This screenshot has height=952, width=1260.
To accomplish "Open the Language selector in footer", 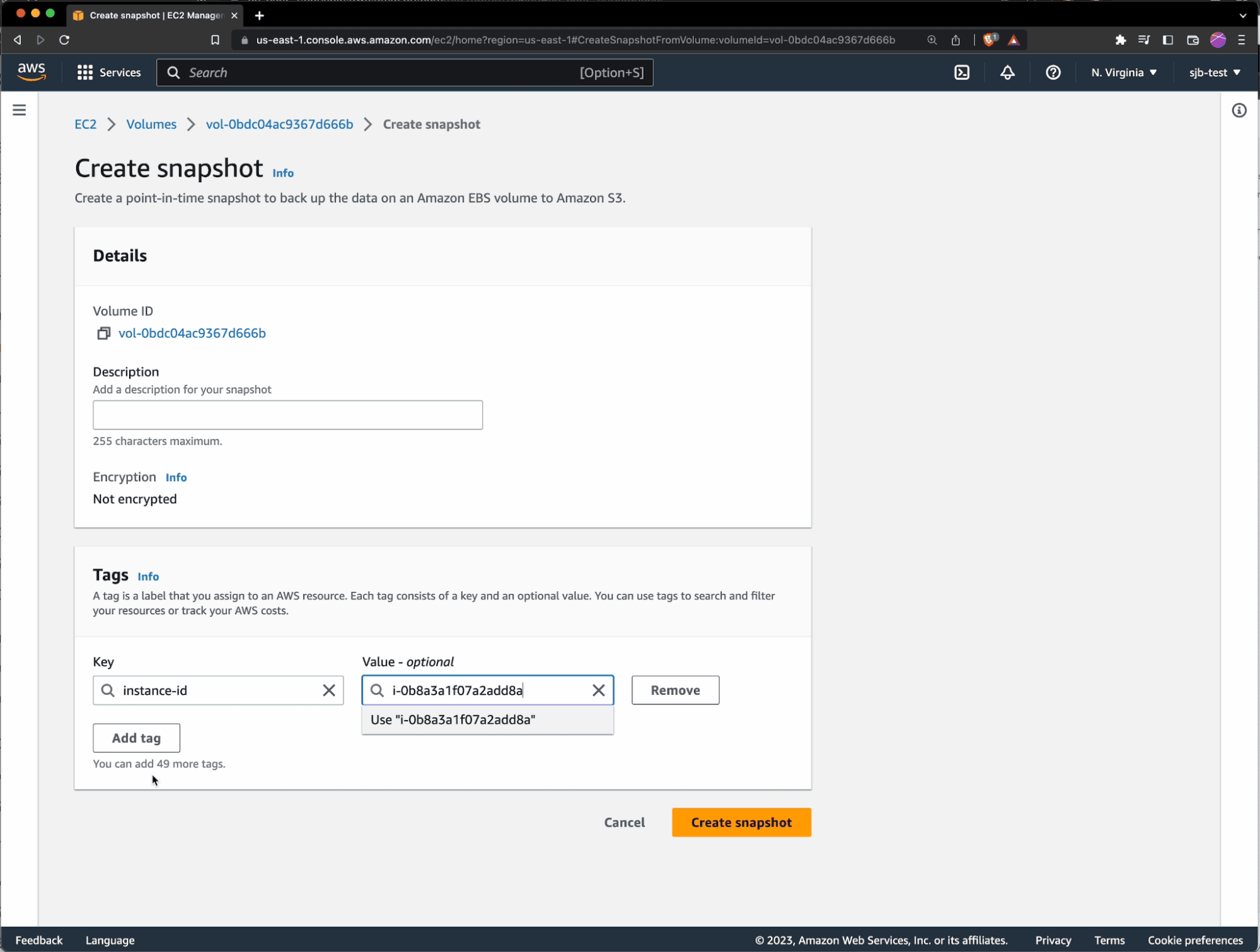I will (x=110, y=940).
